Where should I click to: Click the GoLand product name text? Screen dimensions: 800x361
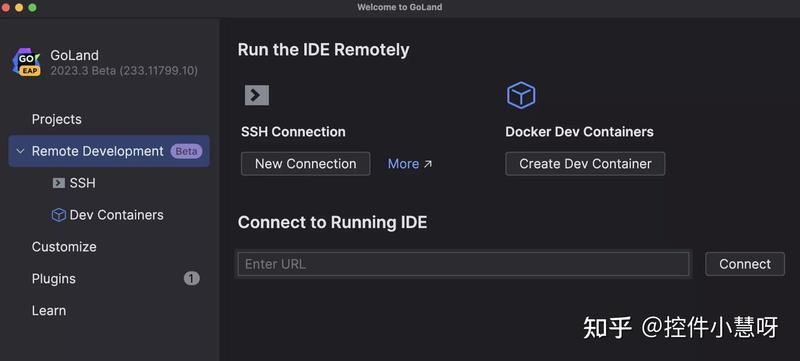click(74, 55)
